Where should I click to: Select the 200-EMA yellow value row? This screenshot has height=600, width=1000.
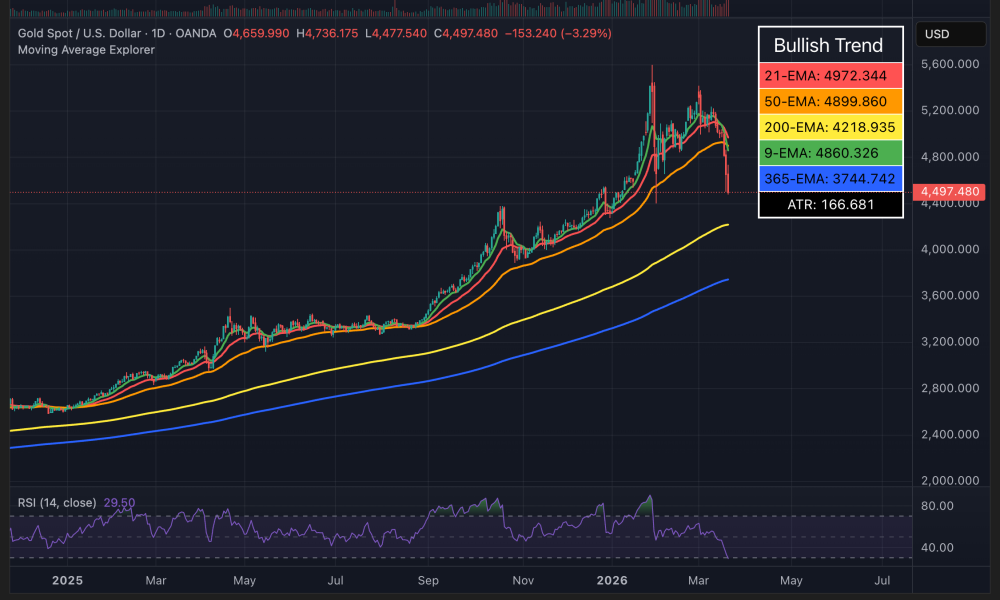click(829, 128)
